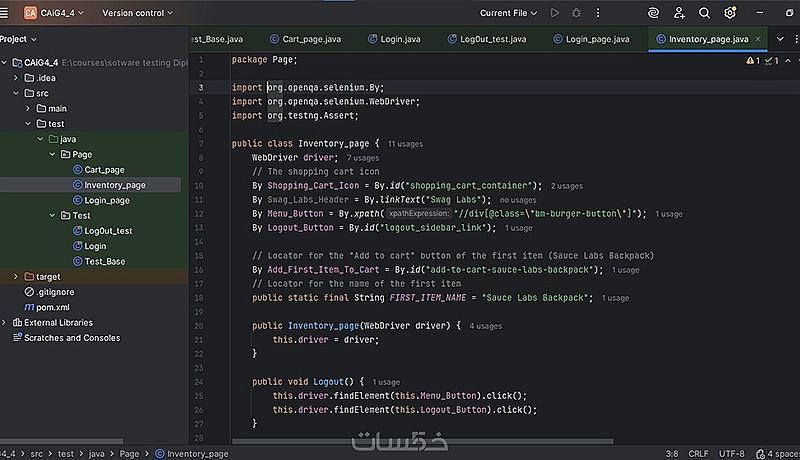Click the Debug bug icon
The image size is (800, 460).
coord(577,13)
